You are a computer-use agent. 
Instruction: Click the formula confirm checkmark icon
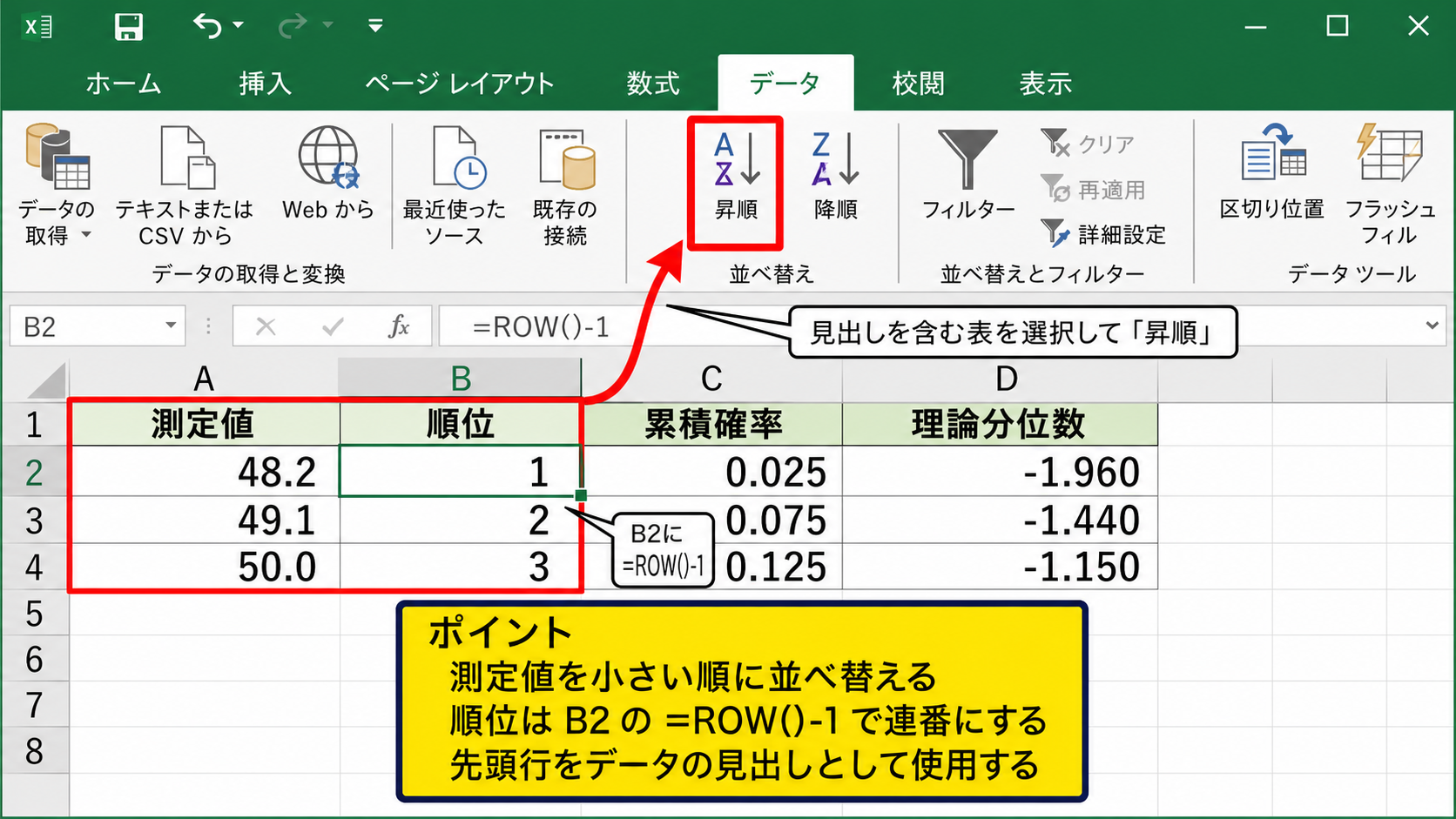click(333, 327)
